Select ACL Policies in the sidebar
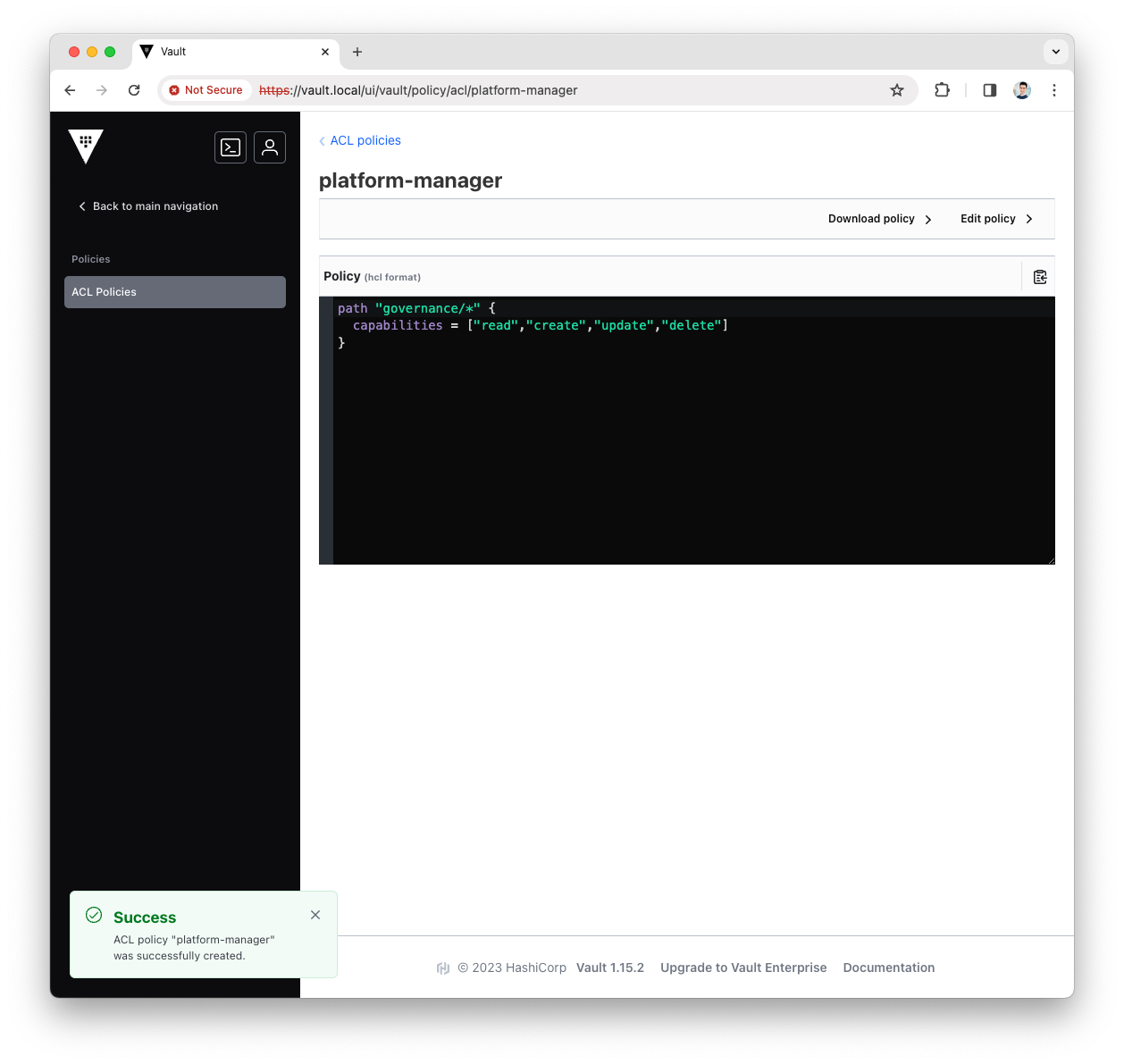1124x1064 pixels. (x=174, y=292)
